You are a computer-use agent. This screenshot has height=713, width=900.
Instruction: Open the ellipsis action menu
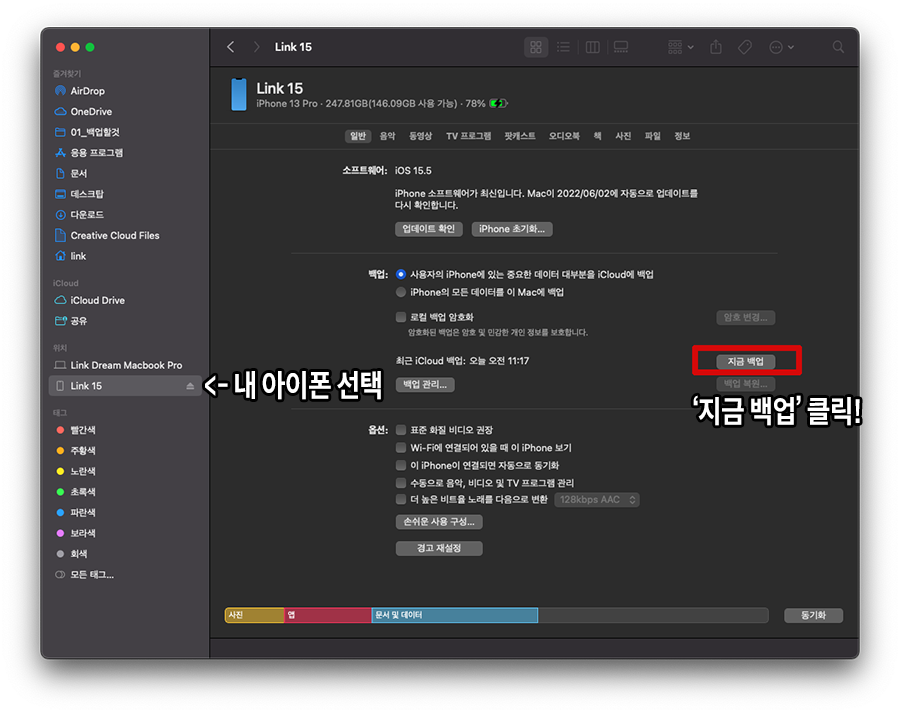point(781,47)
